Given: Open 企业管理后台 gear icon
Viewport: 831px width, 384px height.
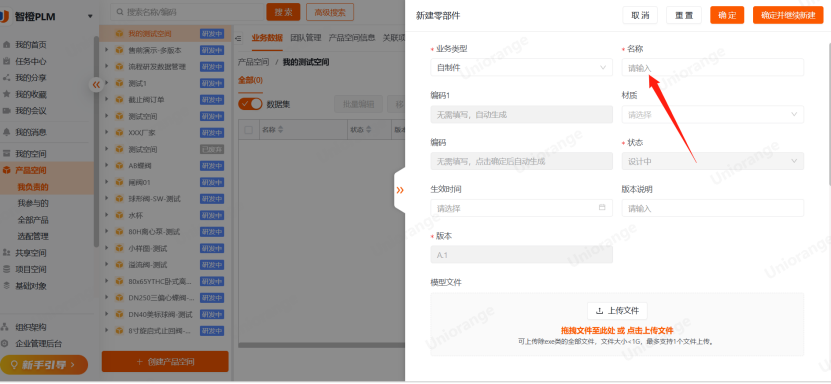Looking at the screenshot, I should click(x=6, y=343).
